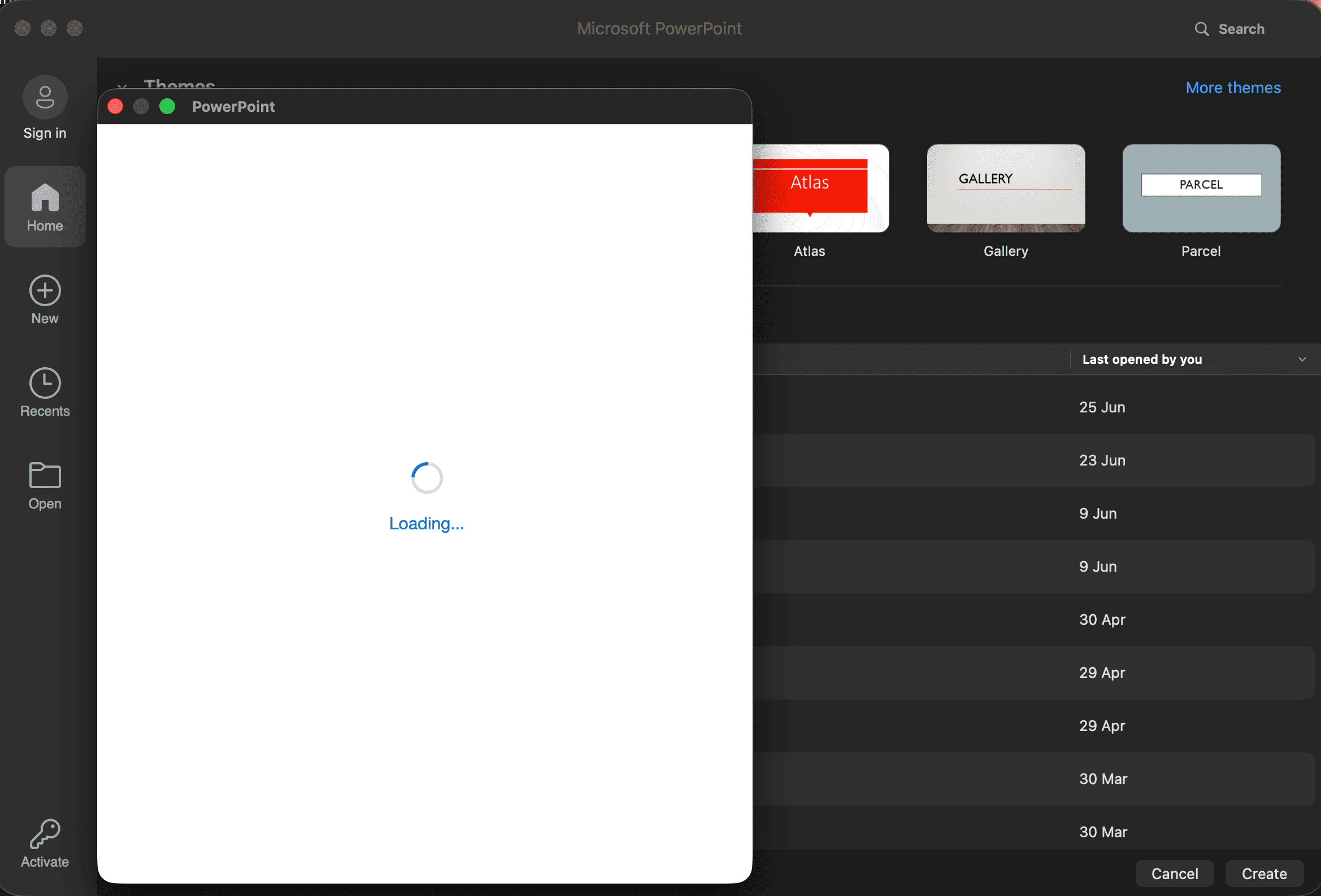Viewport: 1321px width, 896px height.
Task: Zoom the PowerPoint loading dialog with green button
Action: [x=167, y=106]
